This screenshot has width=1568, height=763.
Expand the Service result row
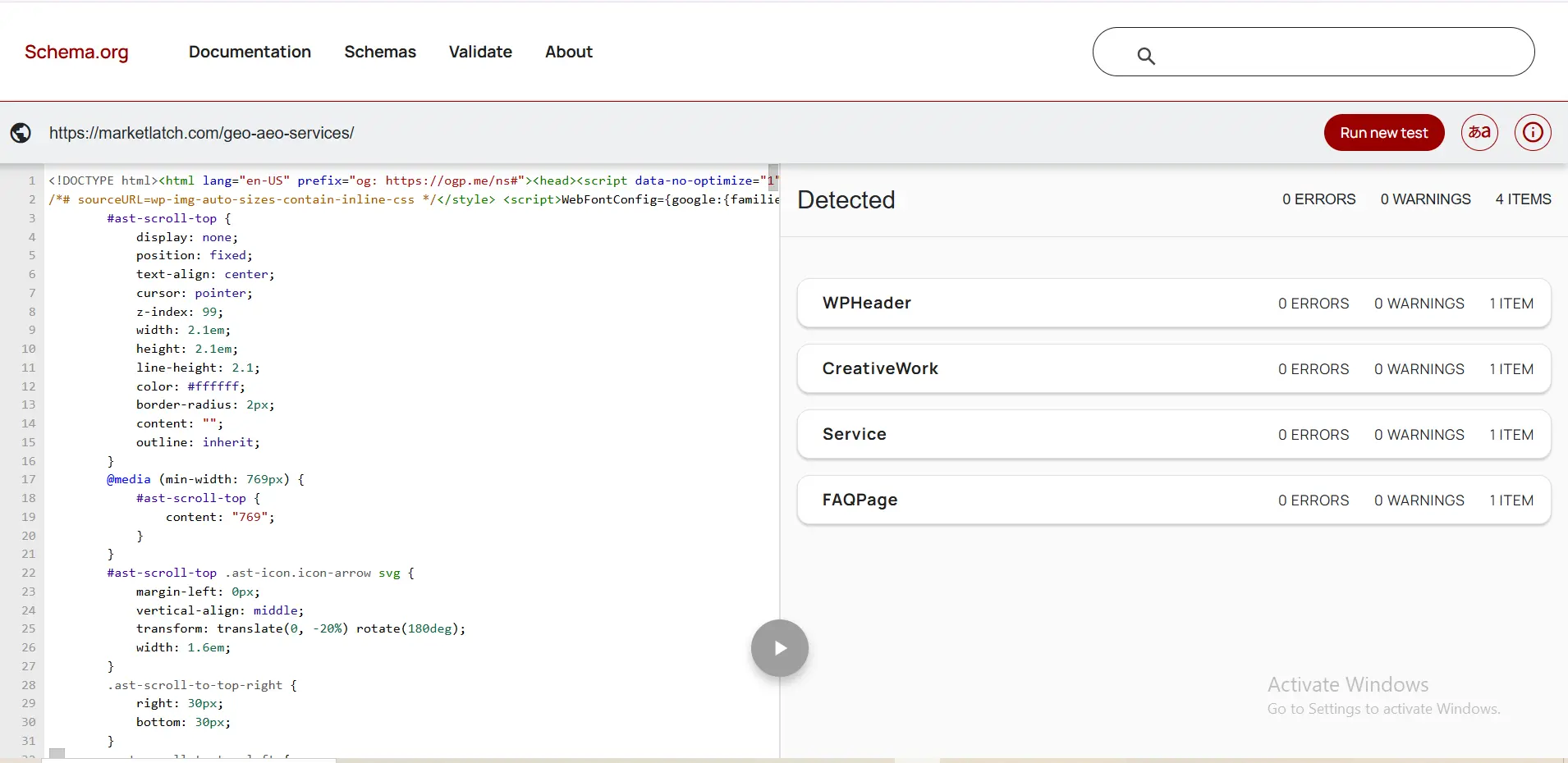[1174, 434]
